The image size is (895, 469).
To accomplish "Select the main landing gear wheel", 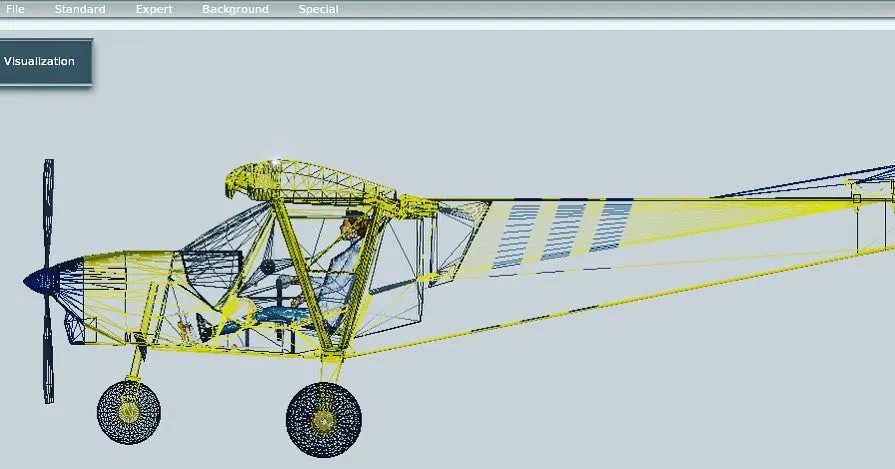I will [323, 420].
